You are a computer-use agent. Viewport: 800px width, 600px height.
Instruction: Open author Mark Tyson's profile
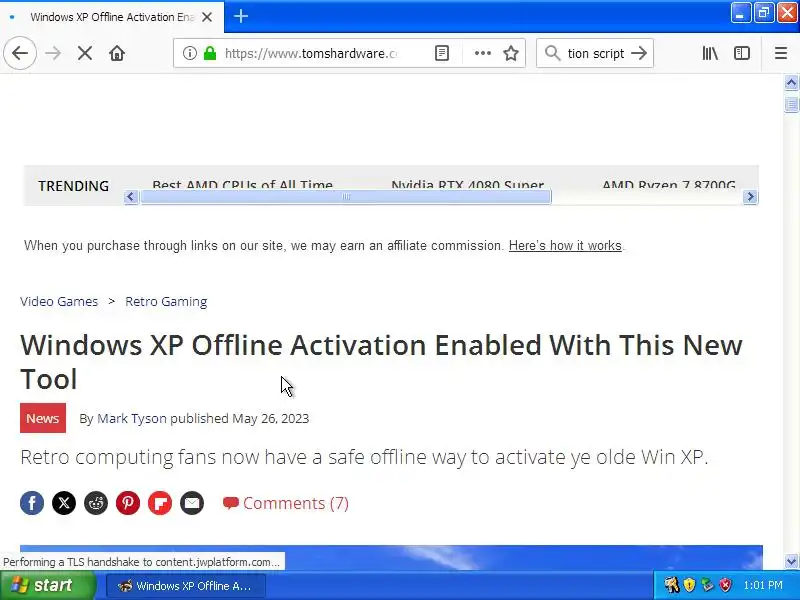pyautogui.click(x=132, y=418)
